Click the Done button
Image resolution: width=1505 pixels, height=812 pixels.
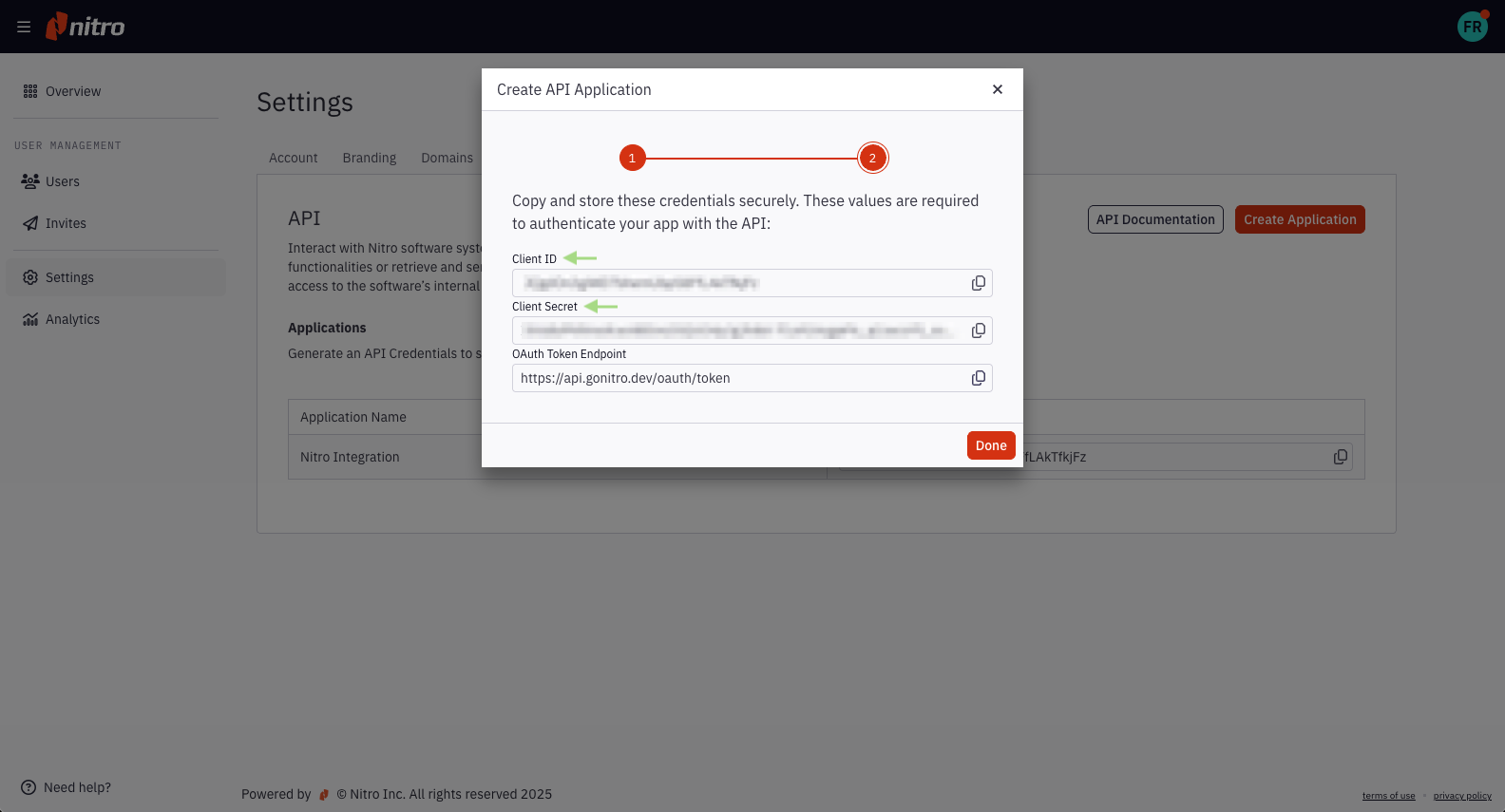coord(991,445)
